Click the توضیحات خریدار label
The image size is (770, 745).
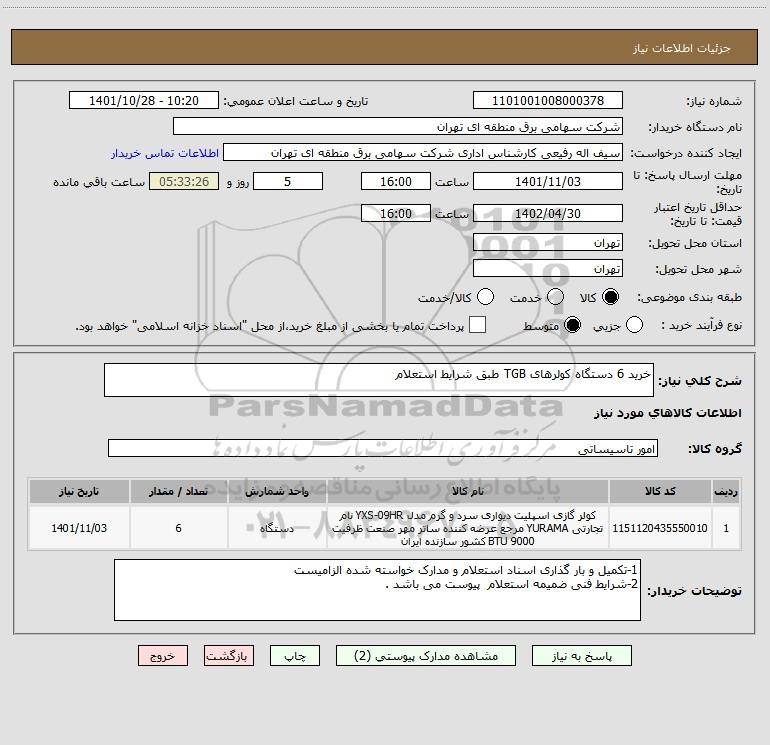694,591
